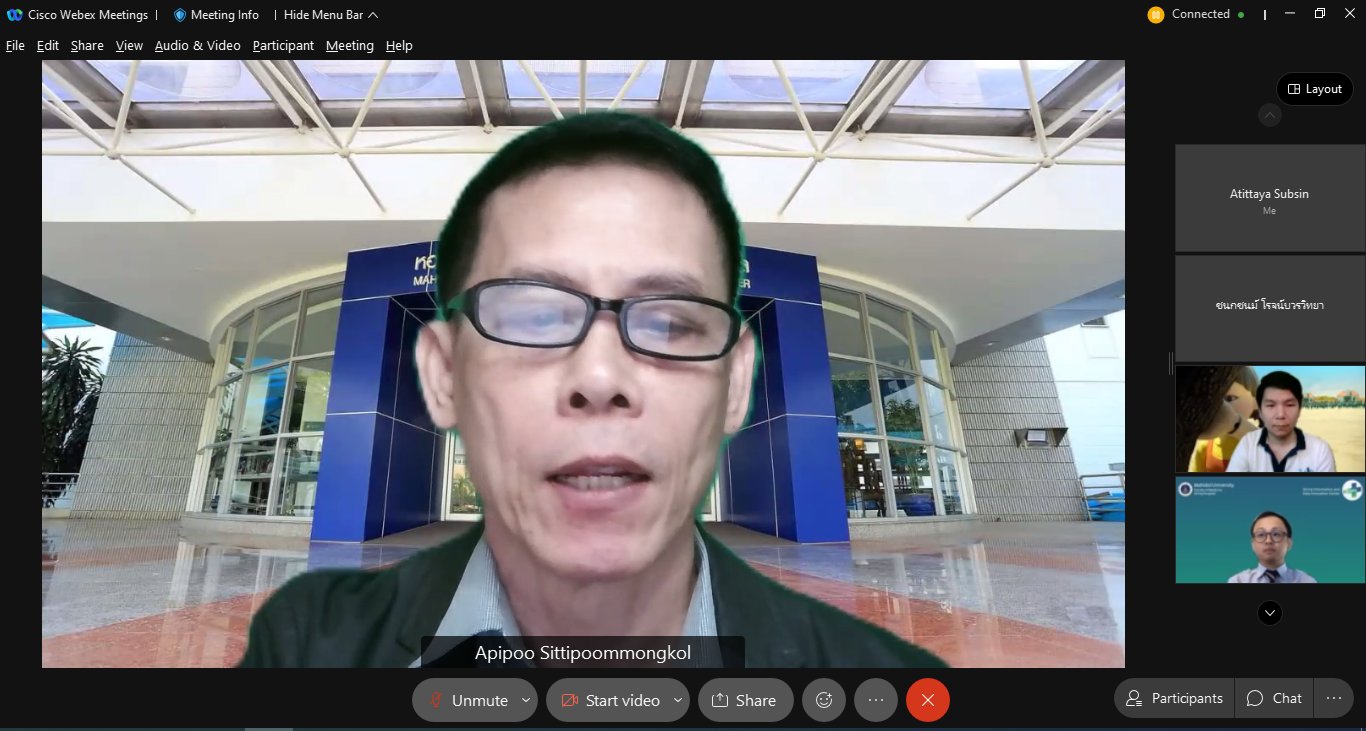The width and height of the screenshot is (1366, 731).
Task: Start video with the camera button
Action: click(x=610, y=700)
